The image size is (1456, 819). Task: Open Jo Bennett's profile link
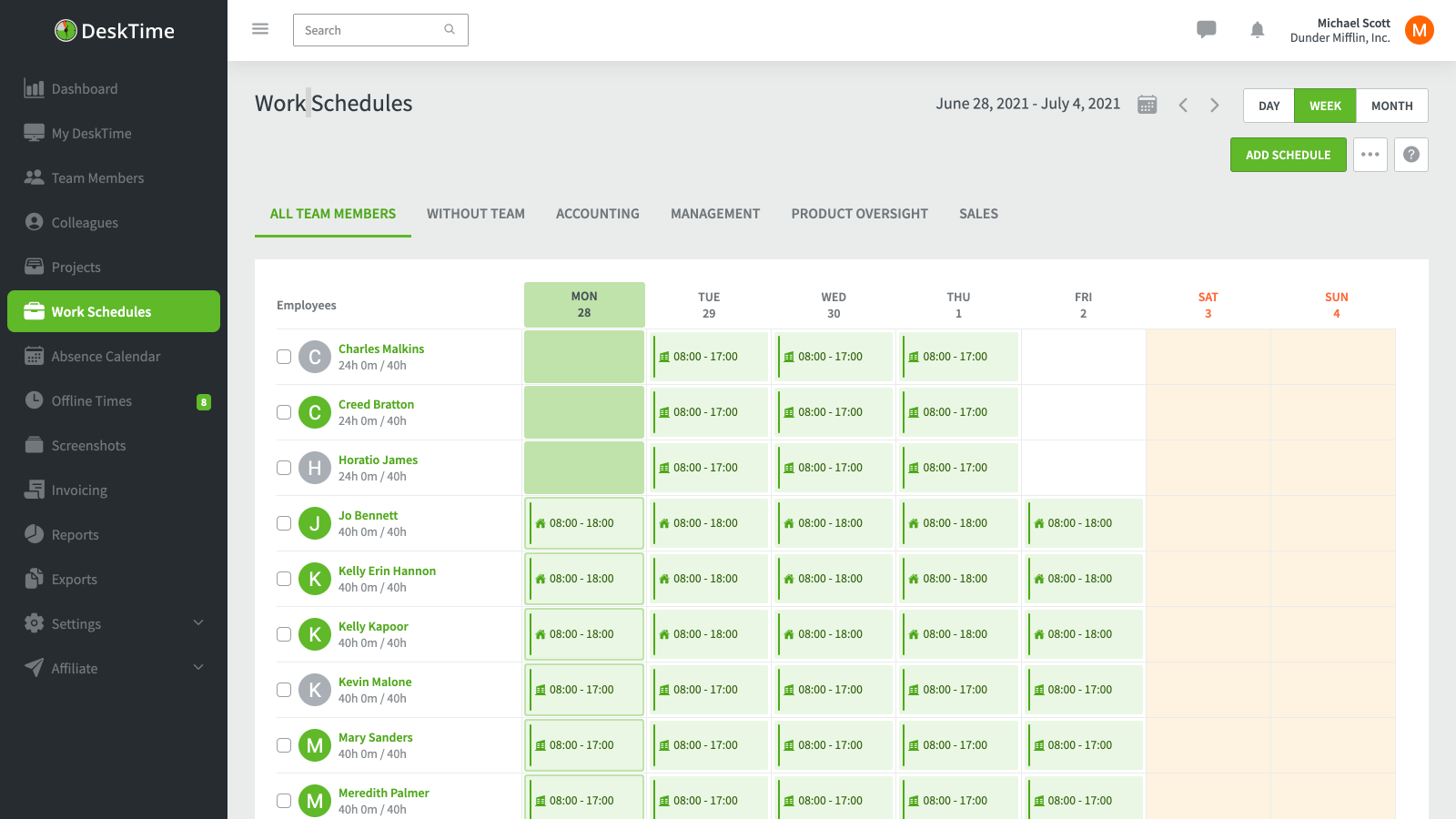[368, 515]
